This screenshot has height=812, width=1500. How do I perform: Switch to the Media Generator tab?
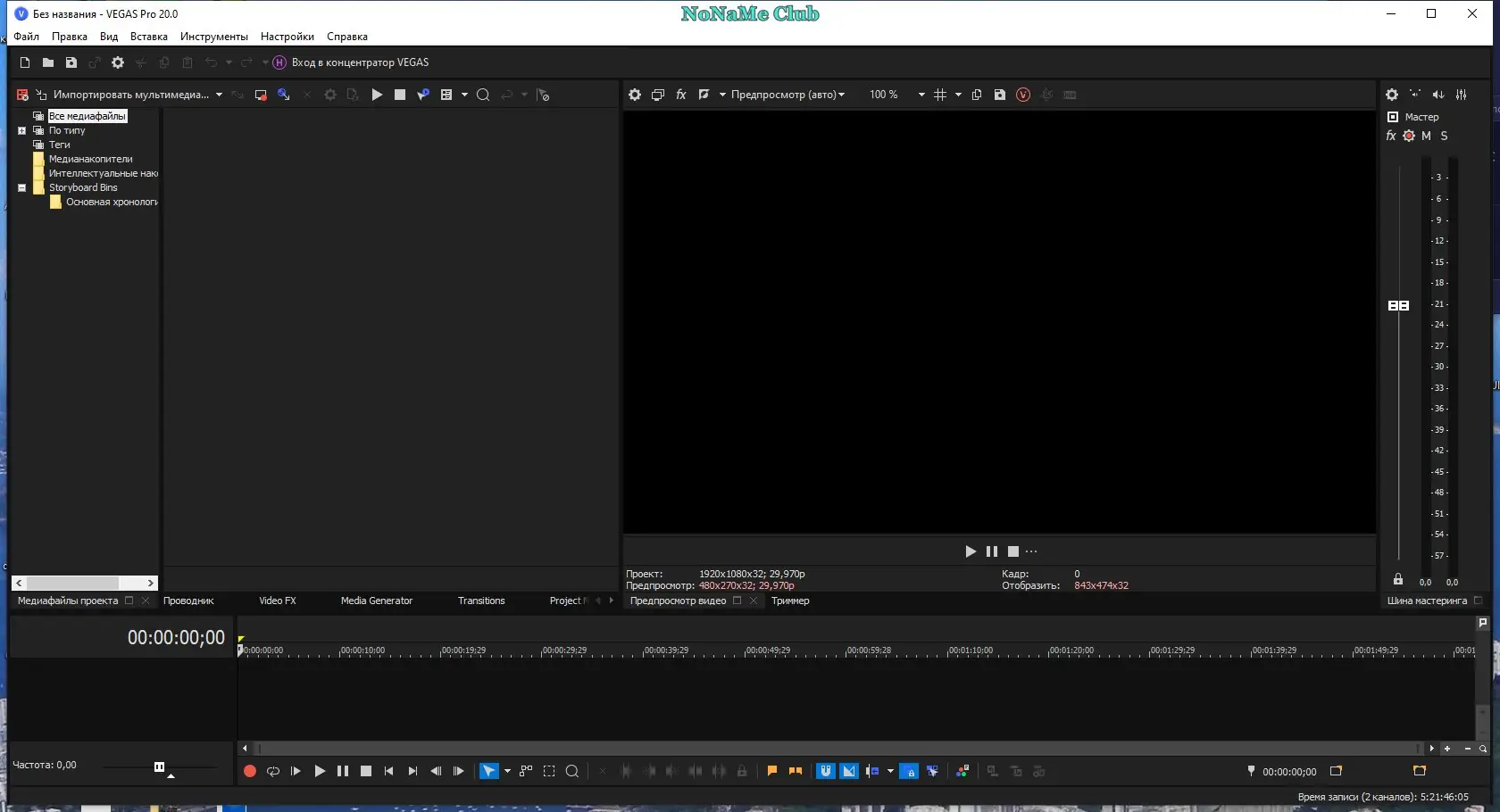pyautogui.click(x=377, y=601)
